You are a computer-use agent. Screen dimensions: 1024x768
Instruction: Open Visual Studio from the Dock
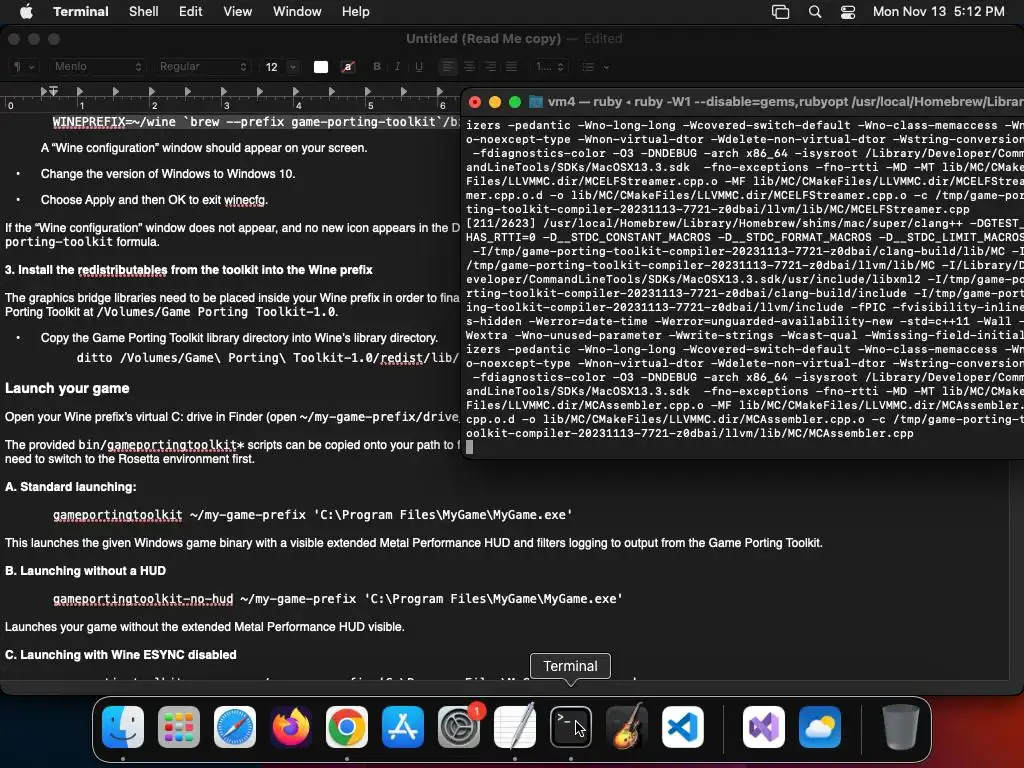click(x=763, y=727)
